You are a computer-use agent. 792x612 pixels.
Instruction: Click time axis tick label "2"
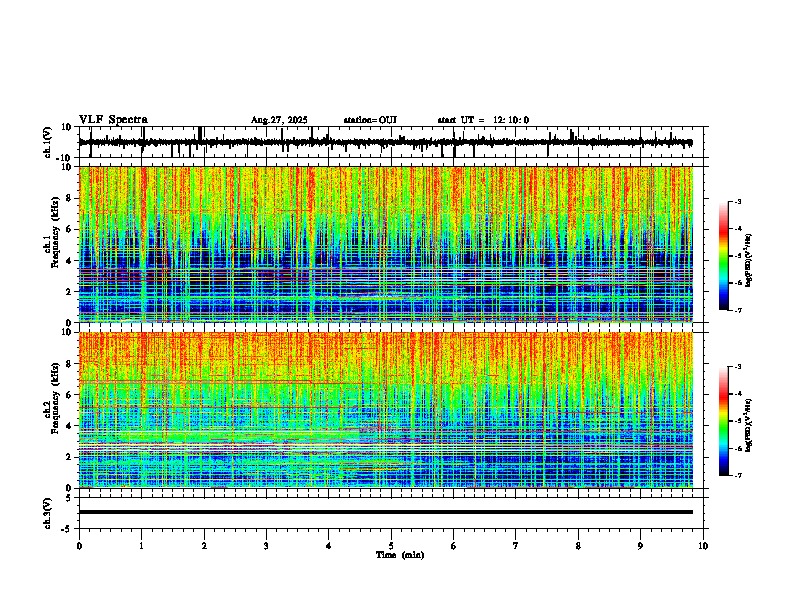(x=204, y=546)
